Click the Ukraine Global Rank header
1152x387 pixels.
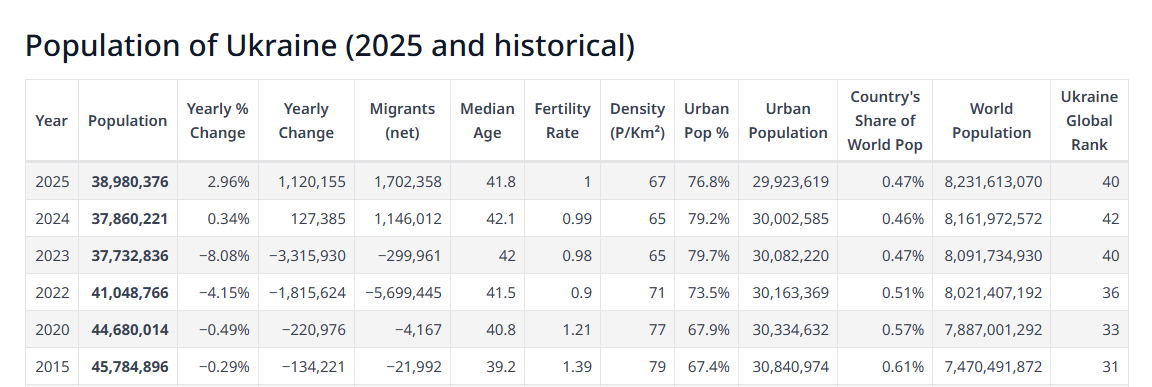coord(1090,120)
